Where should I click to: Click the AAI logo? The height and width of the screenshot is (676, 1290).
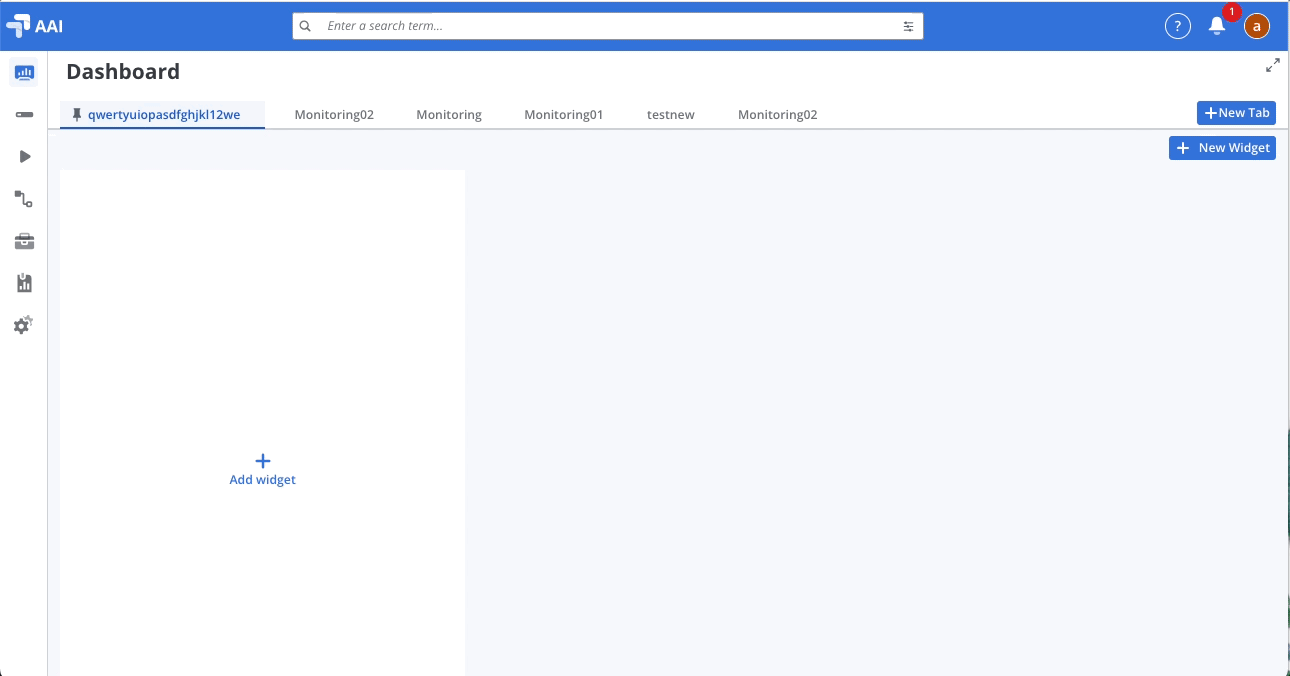[x=34, y=26]
